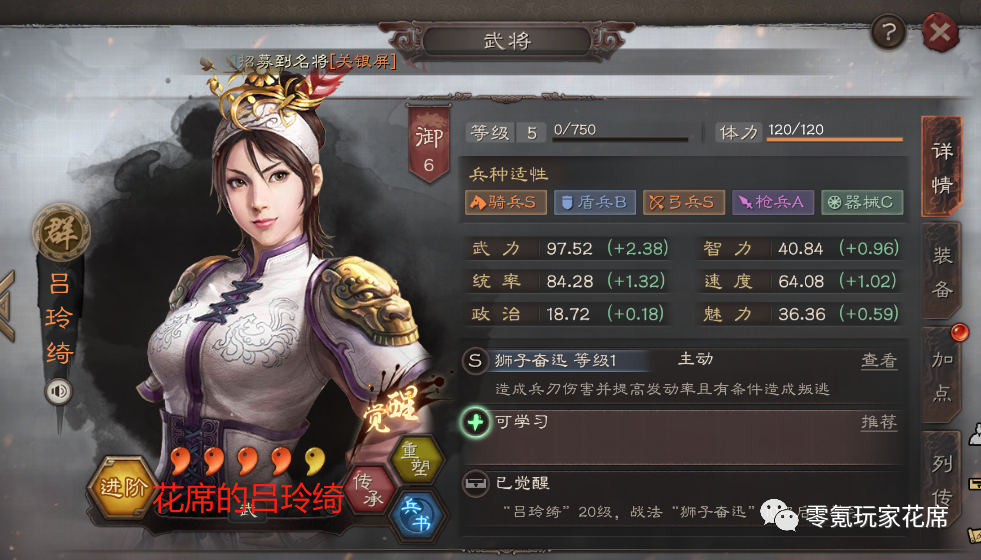Select the 器械C siege aptitude tag
Viewport: 981px width, 560px height.
click(862, 202)
